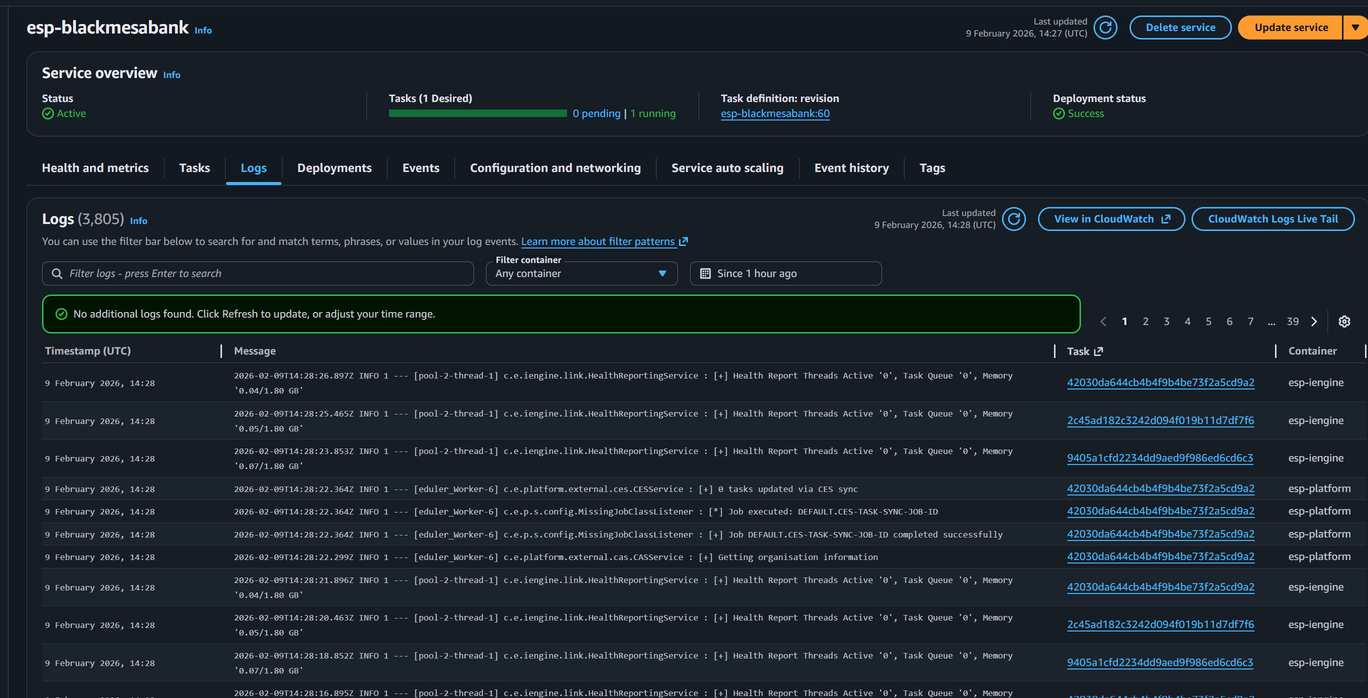Click the service refresh icon beside Delete service
The height and width of the screenshot is (698, 1368).
(x=1105, y=28)
